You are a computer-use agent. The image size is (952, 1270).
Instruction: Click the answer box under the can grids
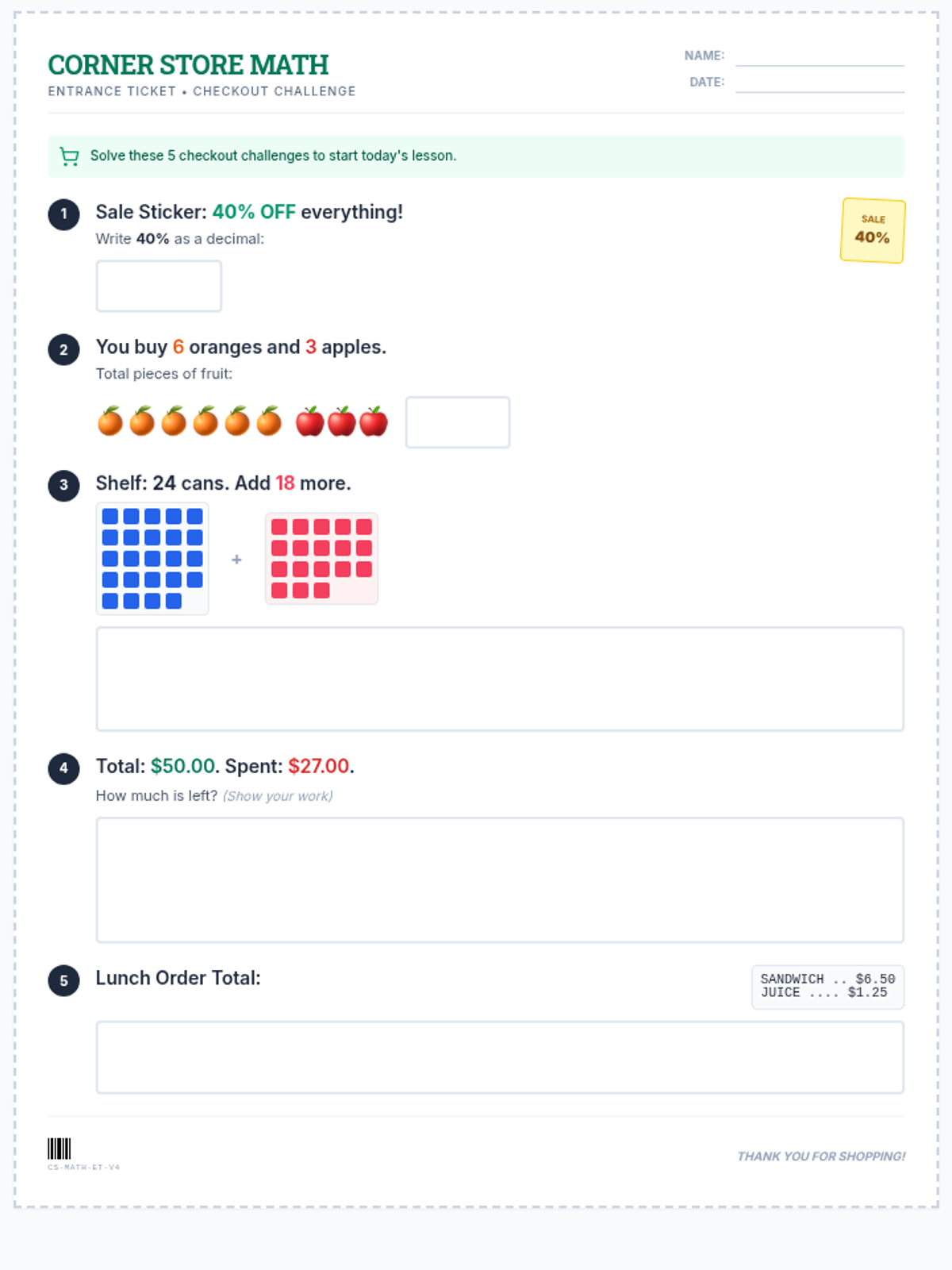pyautogui.click(x=500, y=679)
